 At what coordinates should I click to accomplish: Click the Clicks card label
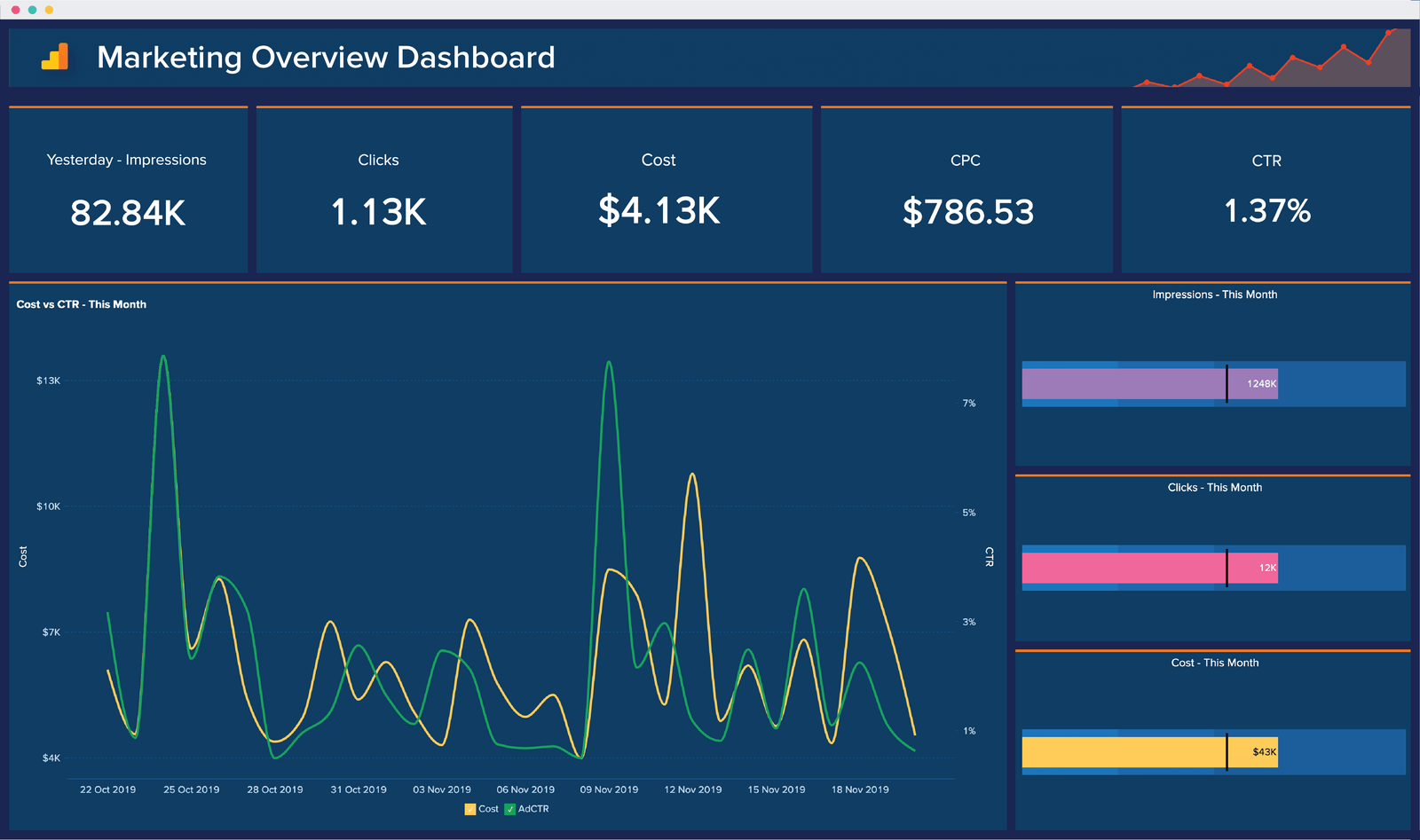[x=378, y=160]
